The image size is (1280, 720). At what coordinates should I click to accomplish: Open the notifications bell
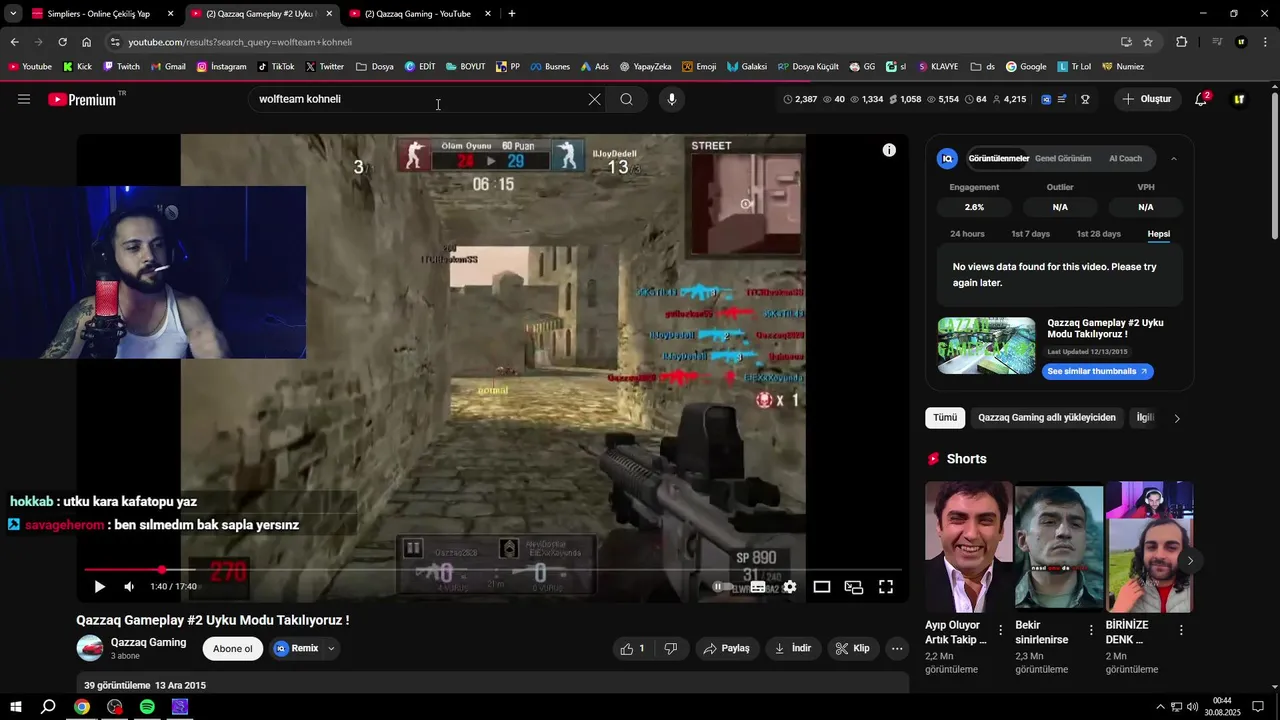[x=1201, y=99]
